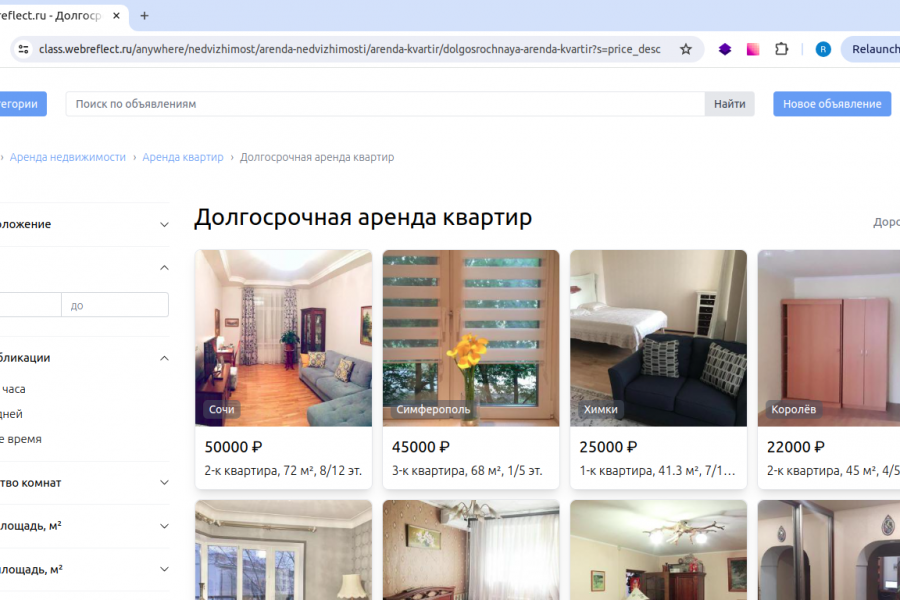Click Долгосрочная аренда квартир breadcrumb text
This screenshot has height=600, width=900.
(x=317, y=157)
